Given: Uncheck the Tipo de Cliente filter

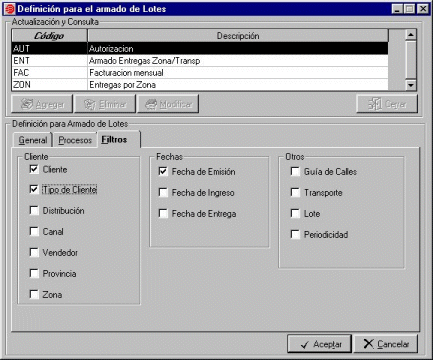Looking at the screenshot, I should [34, 190].
